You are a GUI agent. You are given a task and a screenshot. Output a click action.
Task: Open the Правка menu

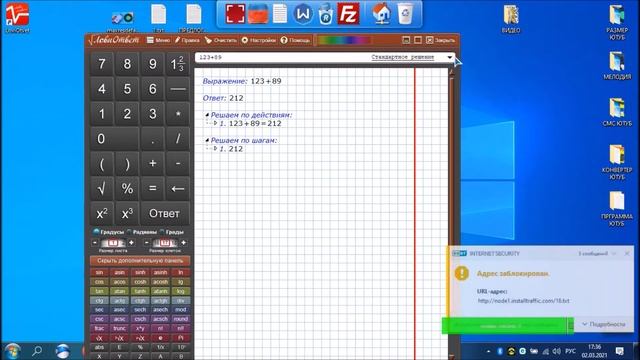187,40
